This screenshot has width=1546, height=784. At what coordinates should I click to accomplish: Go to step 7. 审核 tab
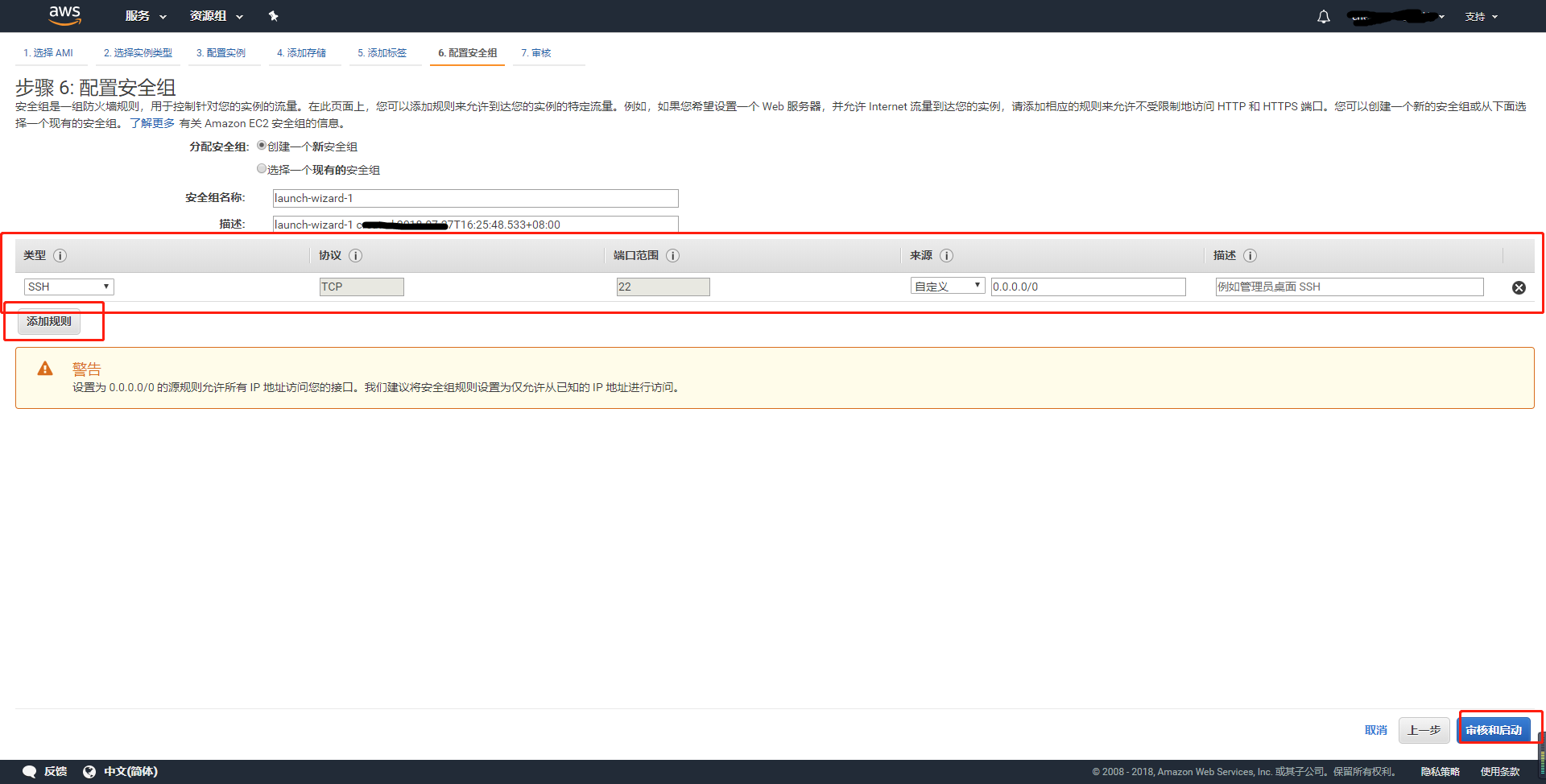coord(535,53)
